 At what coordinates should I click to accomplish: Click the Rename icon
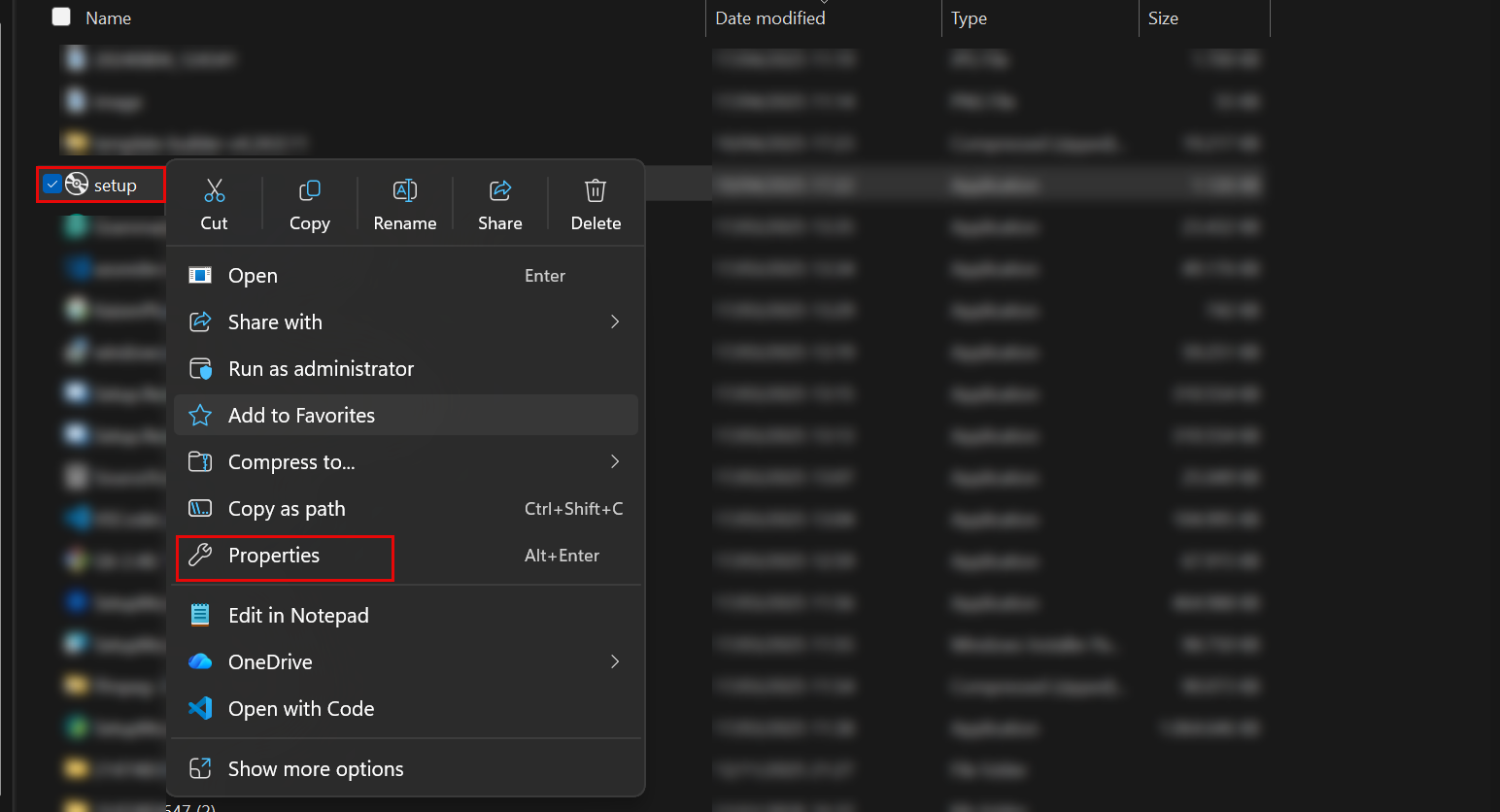pyautogui.click(x=405, y=190)
